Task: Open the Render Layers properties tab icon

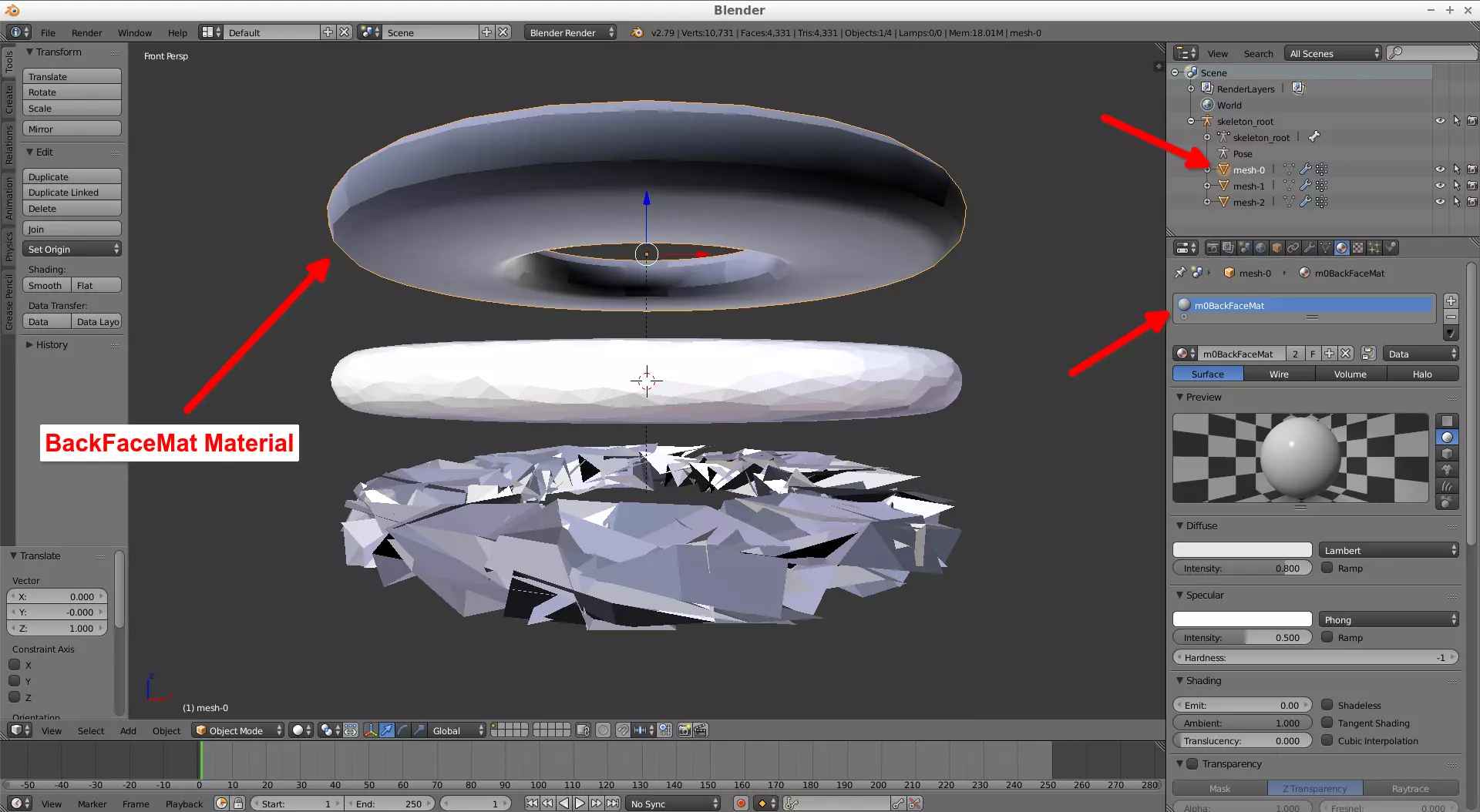Action: click(x=1228, y=247)
